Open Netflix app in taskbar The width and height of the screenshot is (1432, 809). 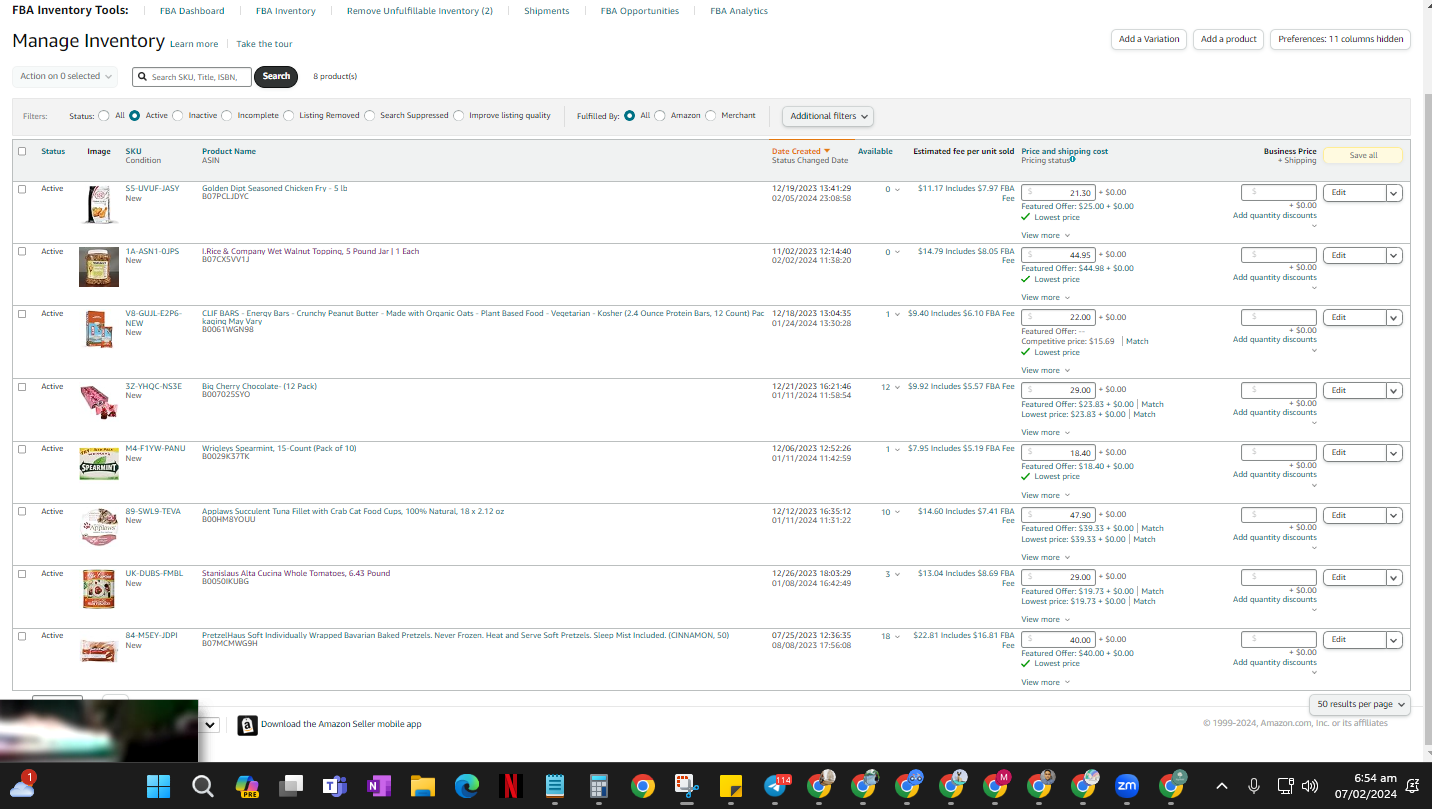point(511,786)
